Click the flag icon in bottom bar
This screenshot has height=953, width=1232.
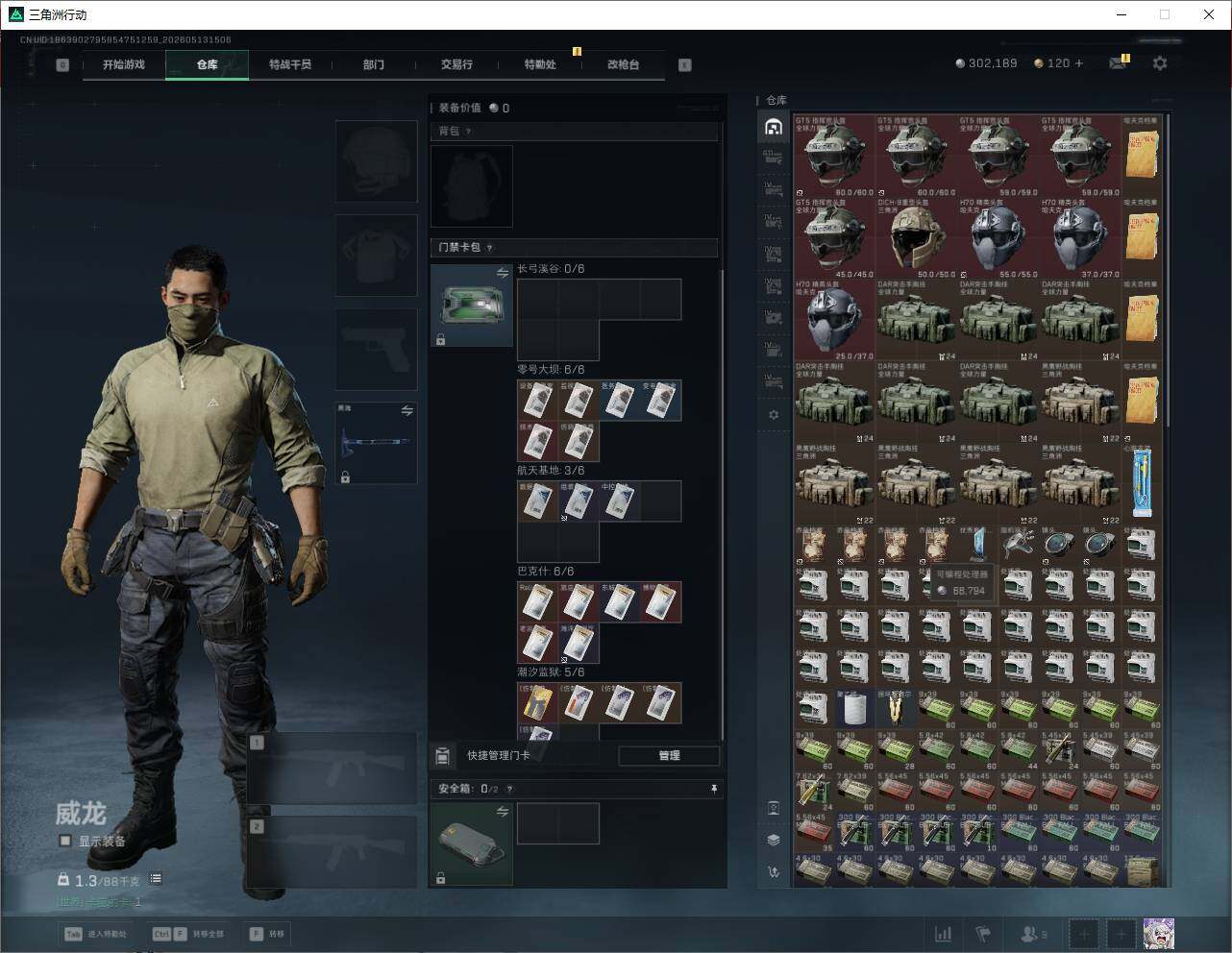click(x=983, y=934)
